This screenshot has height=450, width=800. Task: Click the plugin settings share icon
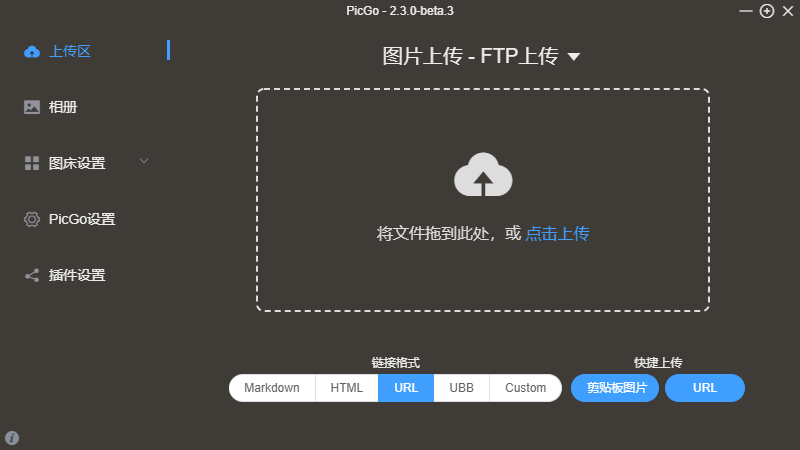tap(32, 276)
